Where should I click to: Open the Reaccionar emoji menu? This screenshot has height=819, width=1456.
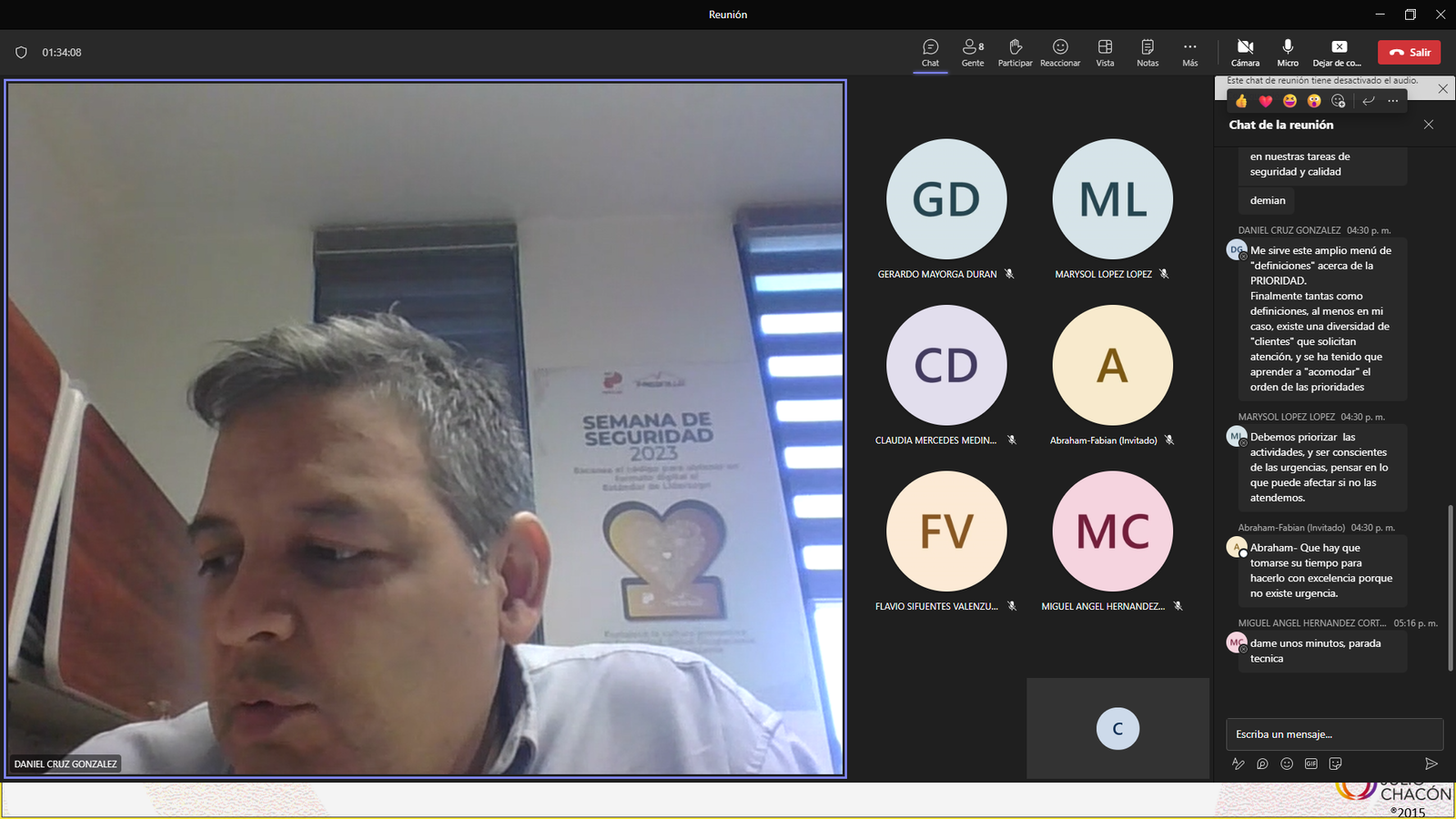tap(1060, 52)
